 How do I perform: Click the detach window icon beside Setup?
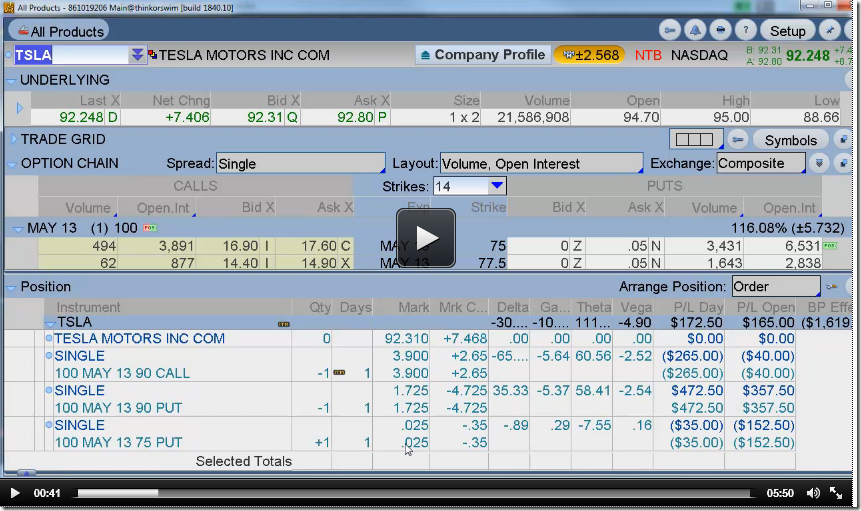[x=829, y=31]
